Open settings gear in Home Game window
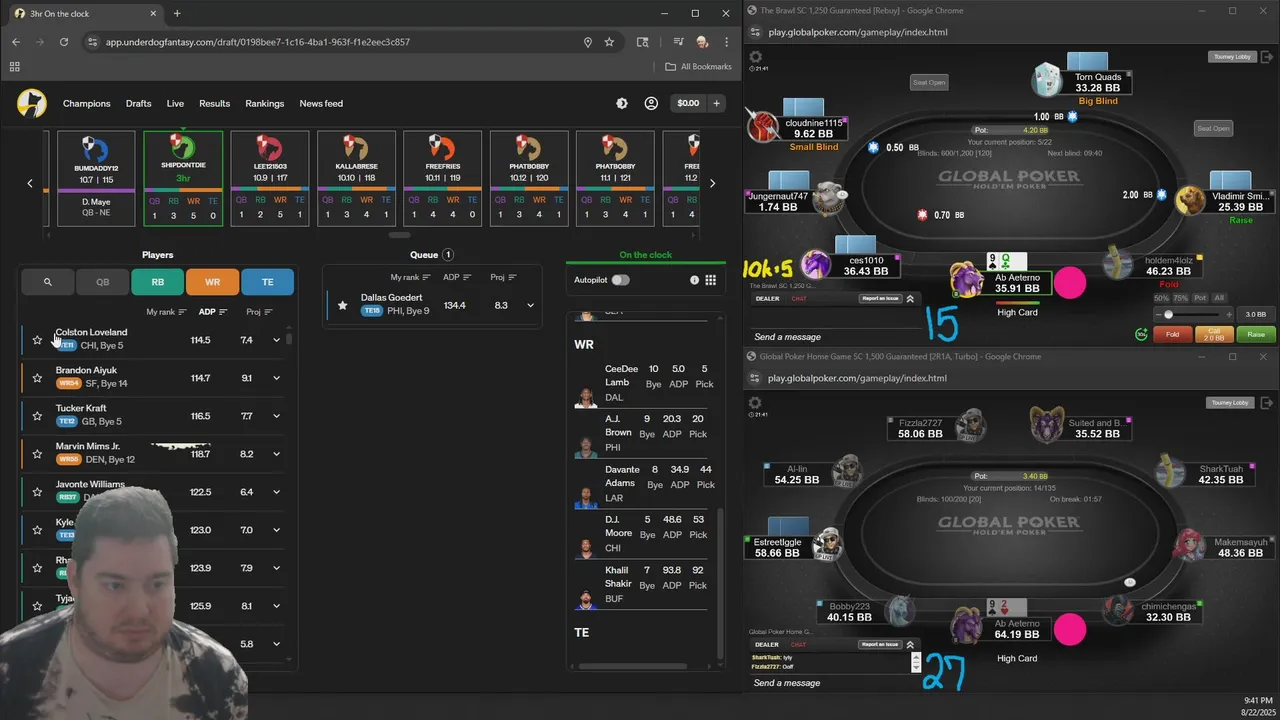This screenshot has width=1280, height=720. 755,403
